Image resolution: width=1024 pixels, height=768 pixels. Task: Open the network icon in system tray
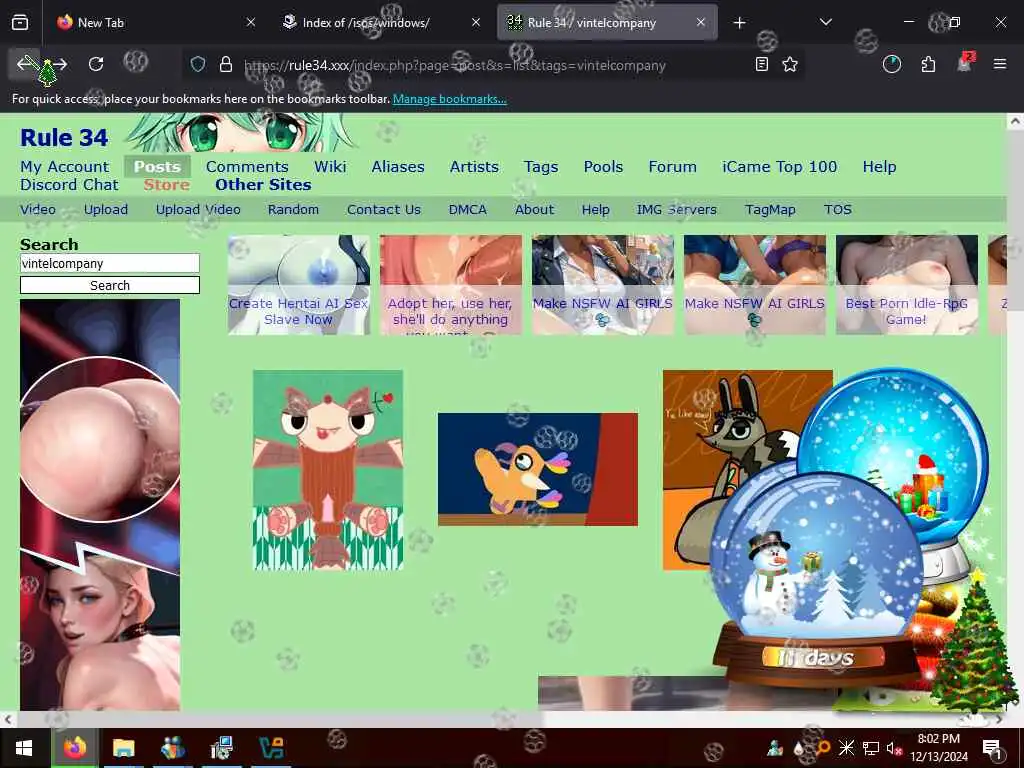[871, 748]
